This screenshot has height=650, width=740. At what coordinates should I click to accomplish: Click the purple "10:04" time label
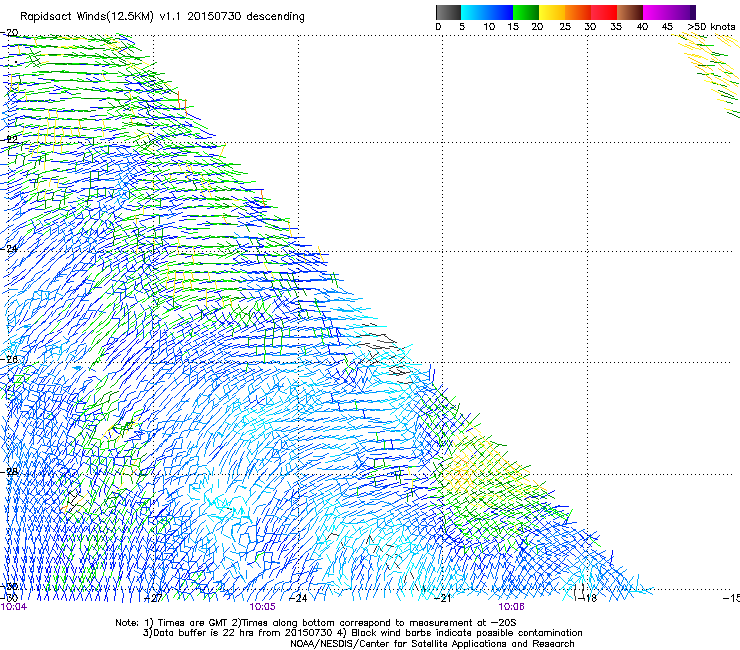click(14, 607)
